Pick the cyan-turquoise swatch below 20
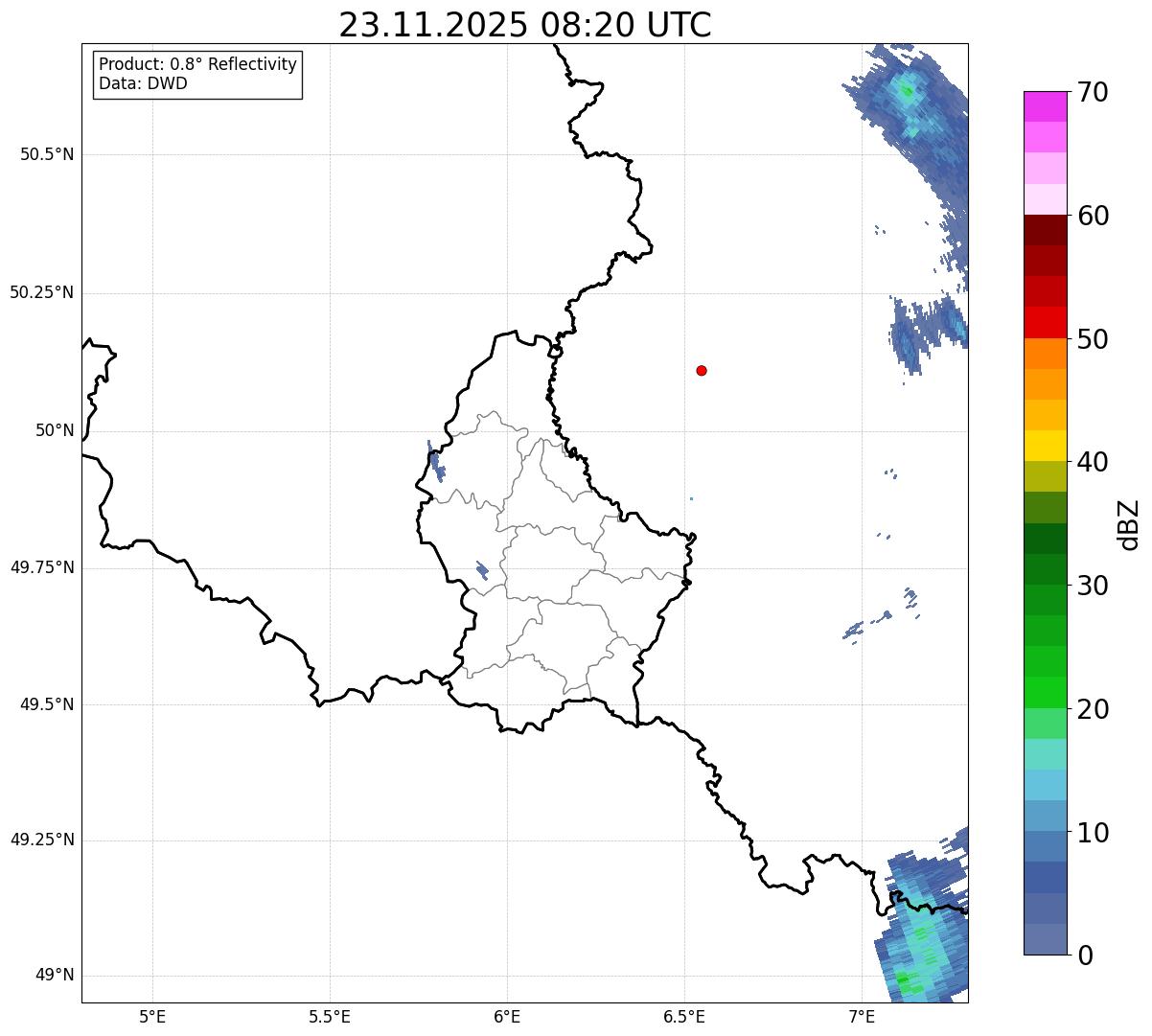Viewport: 1152px width, 1036px height. (1045, 754)
